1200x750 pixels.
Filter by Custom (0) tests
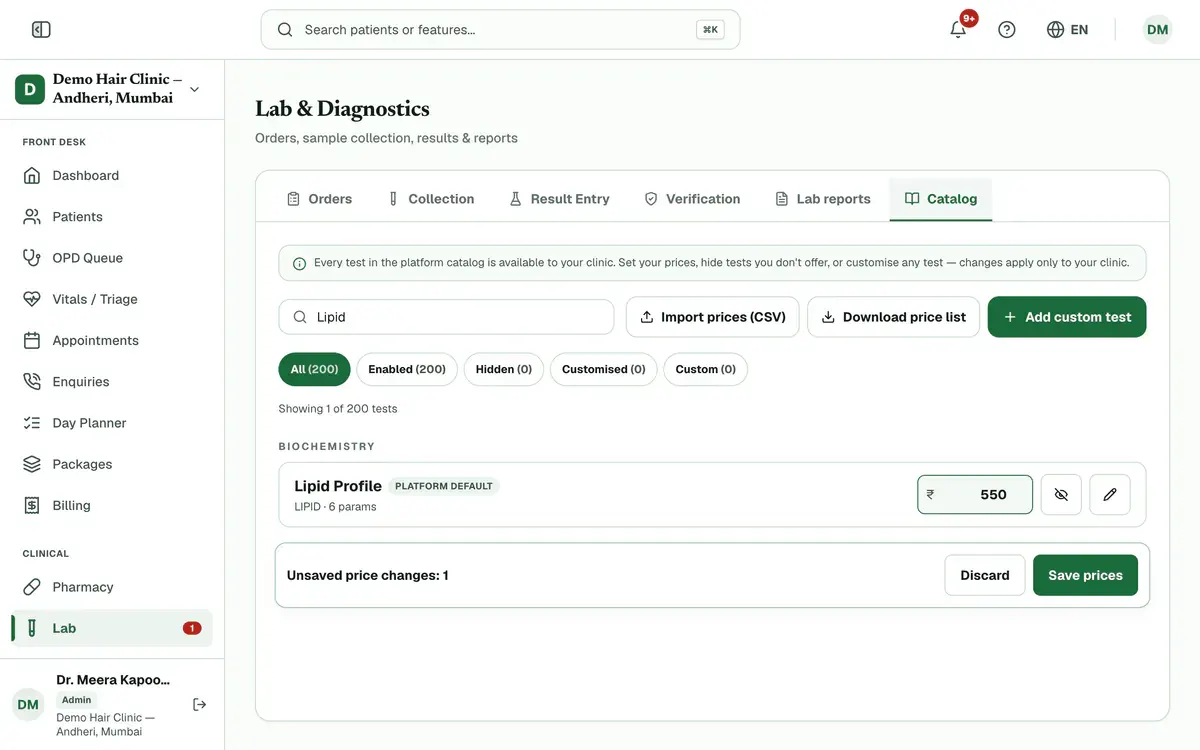pyautogui.click(x=705, y=369)
